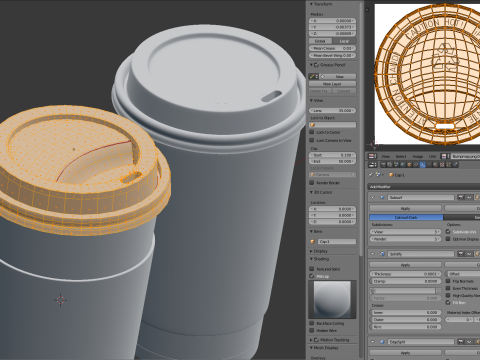Toggle EdgeSplit modifier render visibility

[461, 342]
